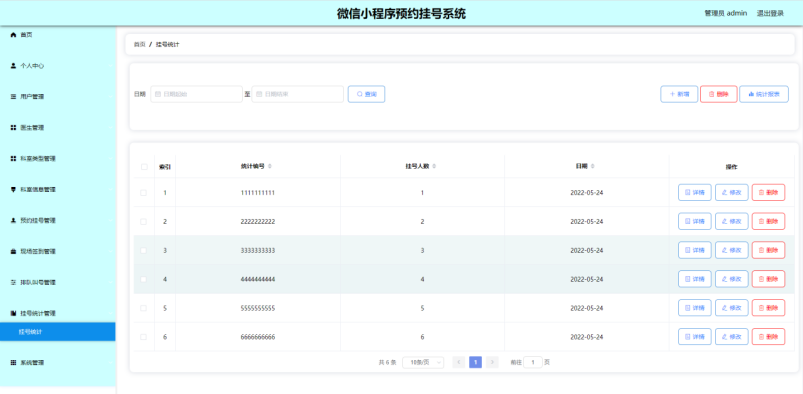
Task: Click the 共 6 条 total count text
Action: click(x=387, y=362)
